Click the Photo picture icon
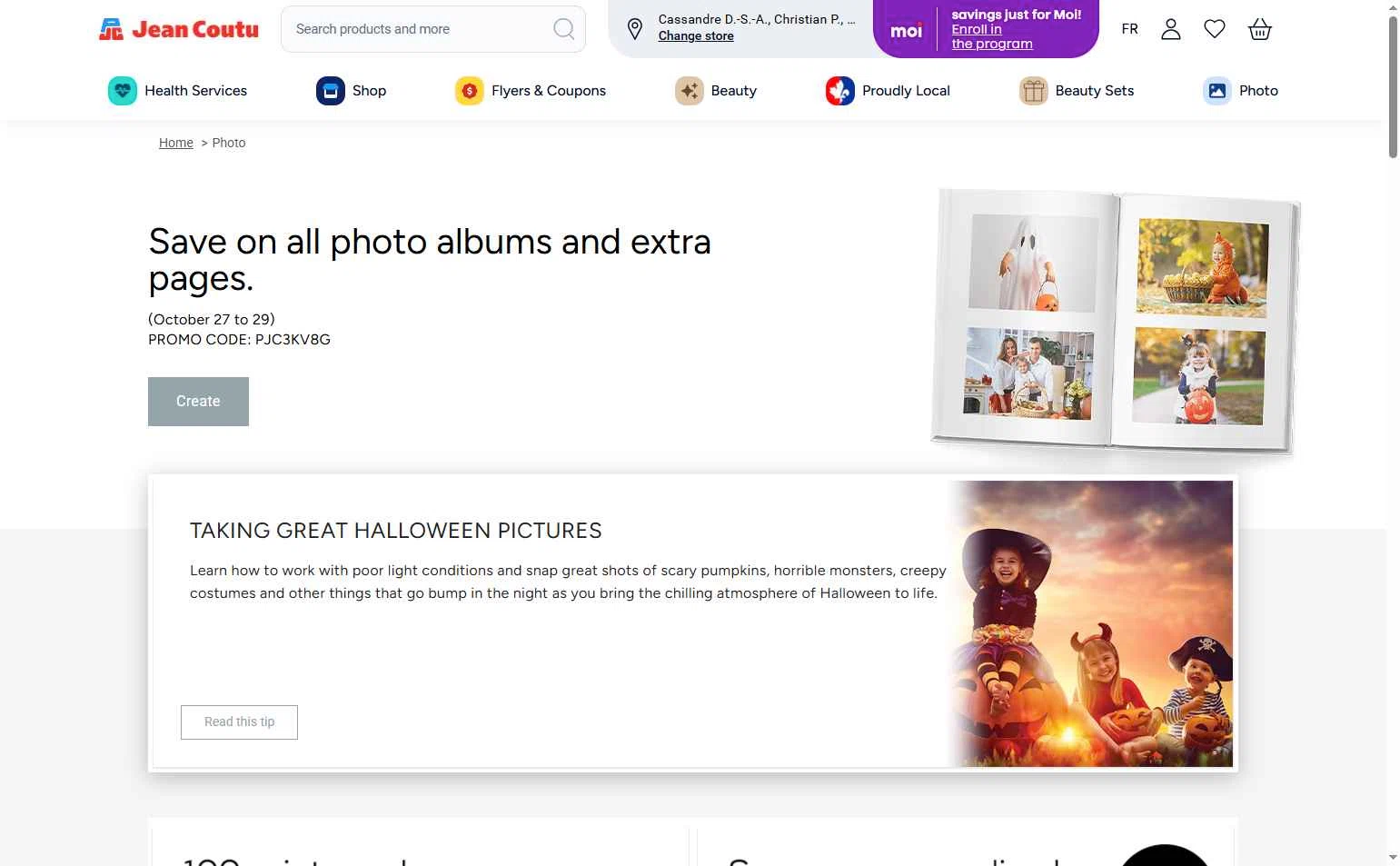This screenshot has width=1400, height=866. click(1217, 91)
